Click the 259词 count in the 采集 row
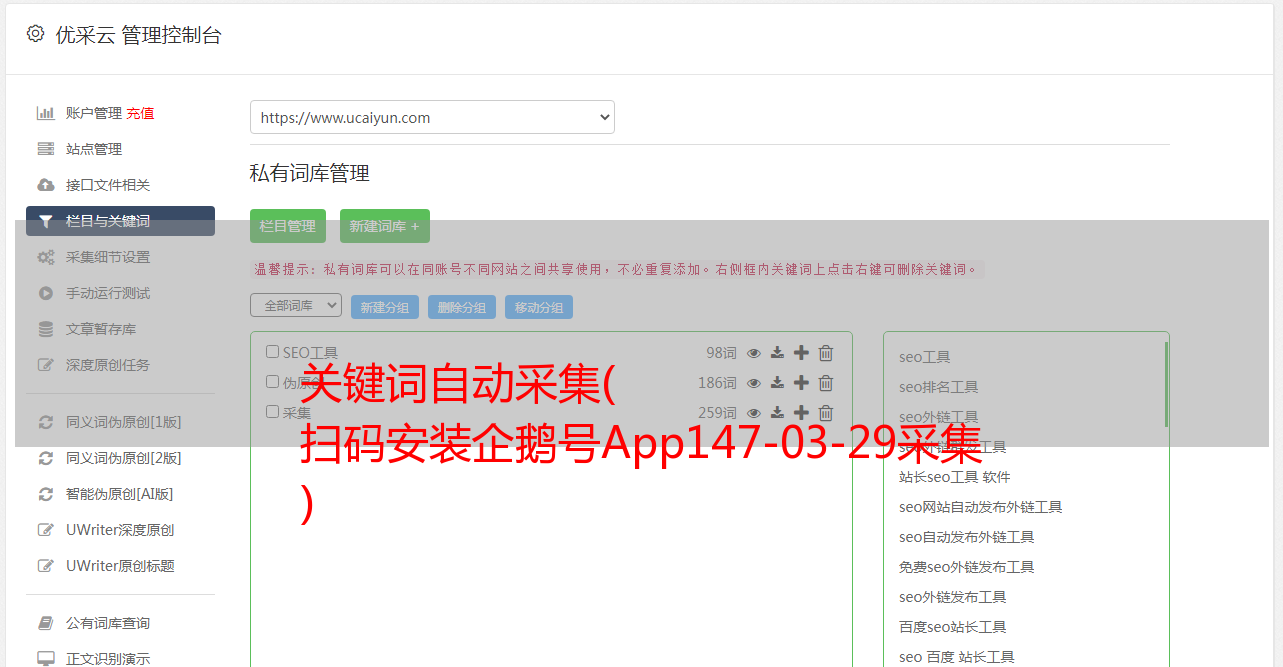The width and height of the screenshot is (1283, 667). (717, 413)
